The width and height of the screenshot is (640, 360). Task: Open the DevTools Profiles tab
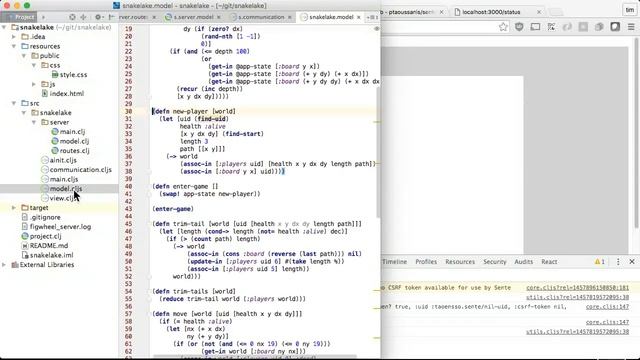[426, 262]
